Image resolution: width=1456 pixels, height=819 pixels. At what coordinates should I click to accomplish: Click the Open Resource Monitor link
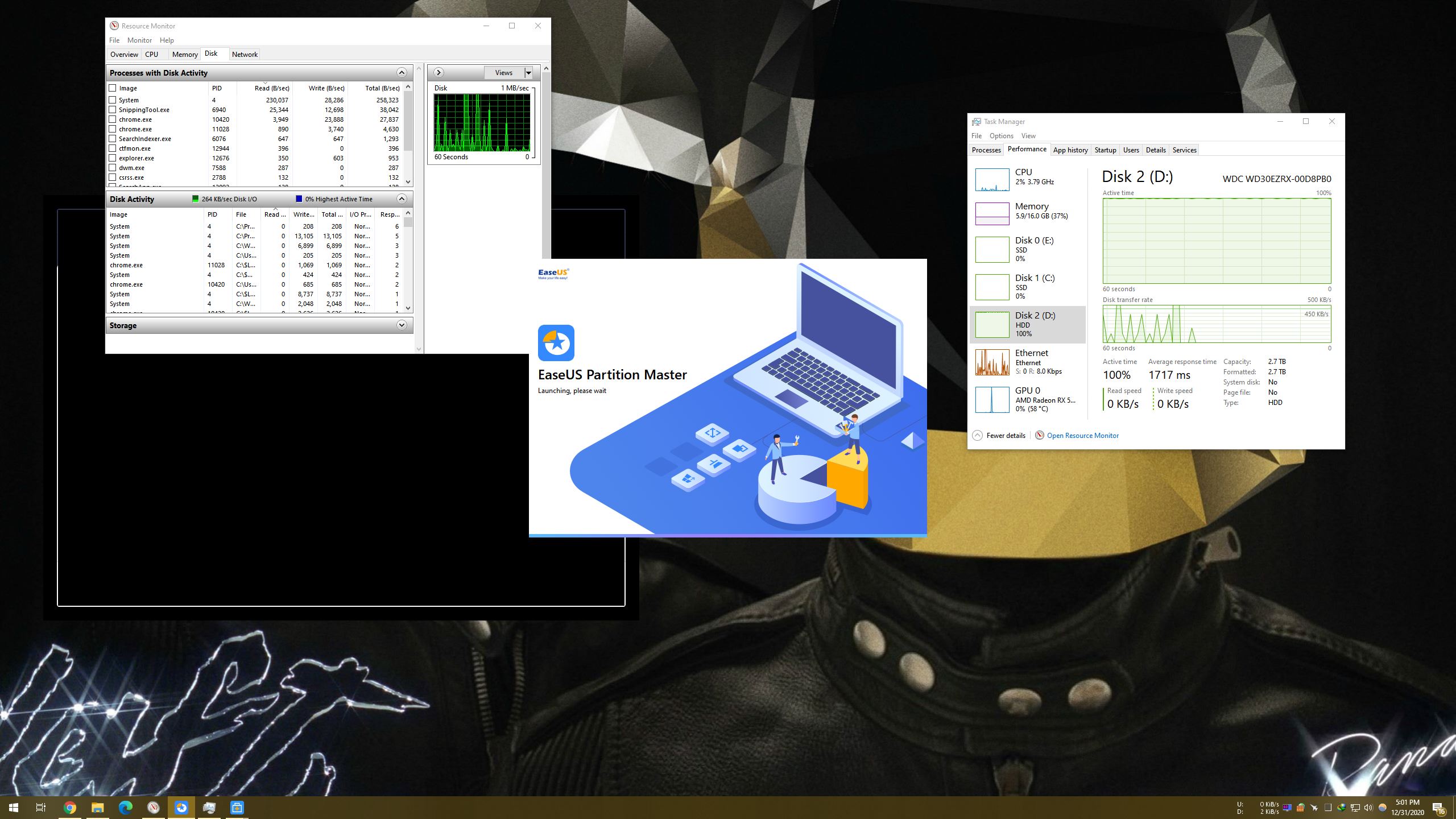[1082, 436]
